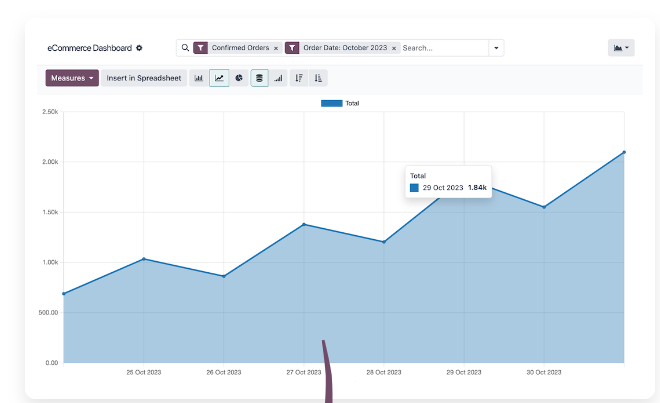Switch to bar chart view
This screenshot has width=660, height=403.
coord(199,78)
